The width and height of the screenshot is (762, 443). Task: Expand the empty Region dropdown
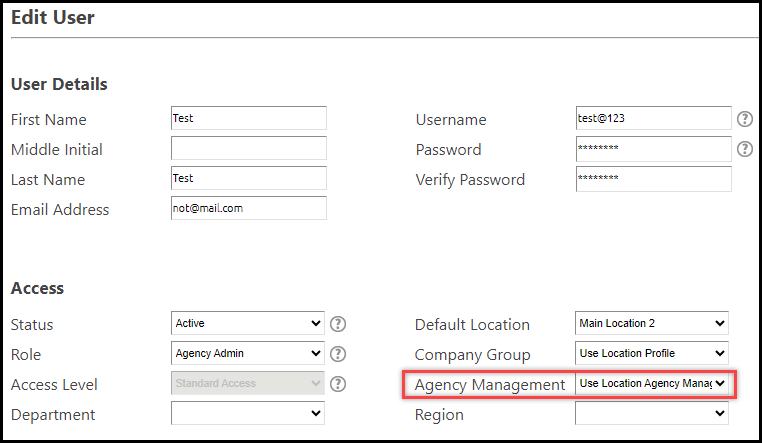point(652,413)
